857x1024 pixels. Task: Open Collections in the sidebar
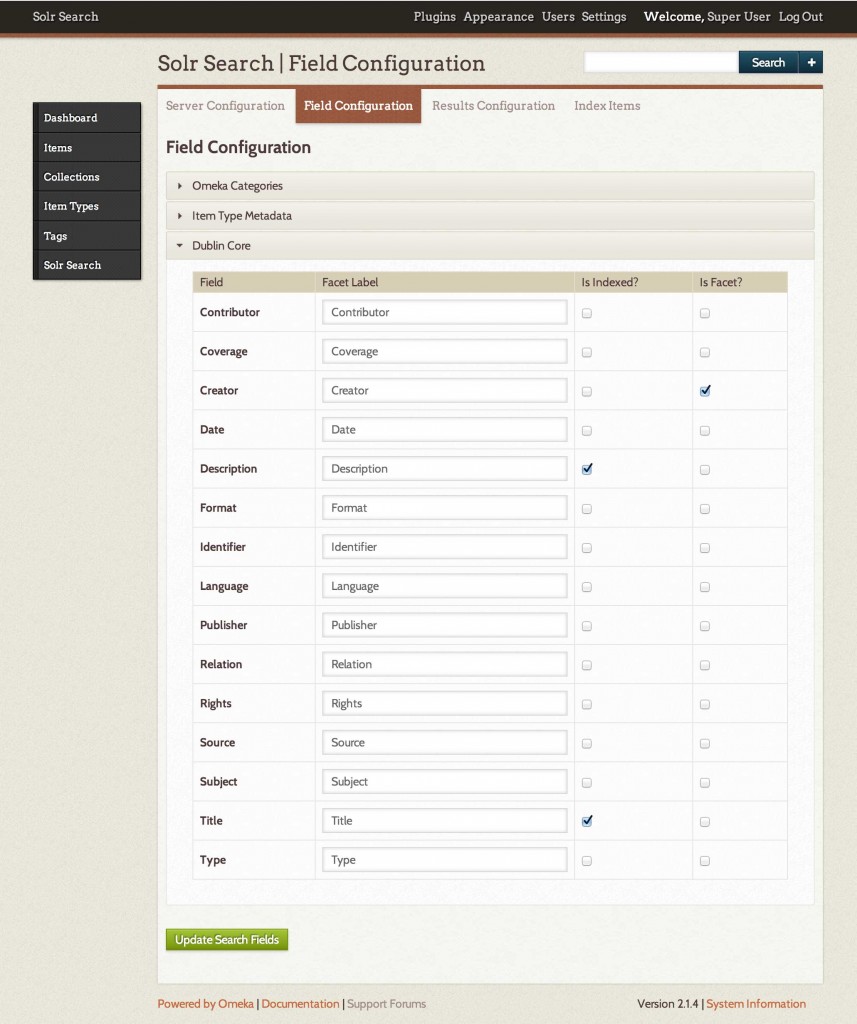(87, 177)
